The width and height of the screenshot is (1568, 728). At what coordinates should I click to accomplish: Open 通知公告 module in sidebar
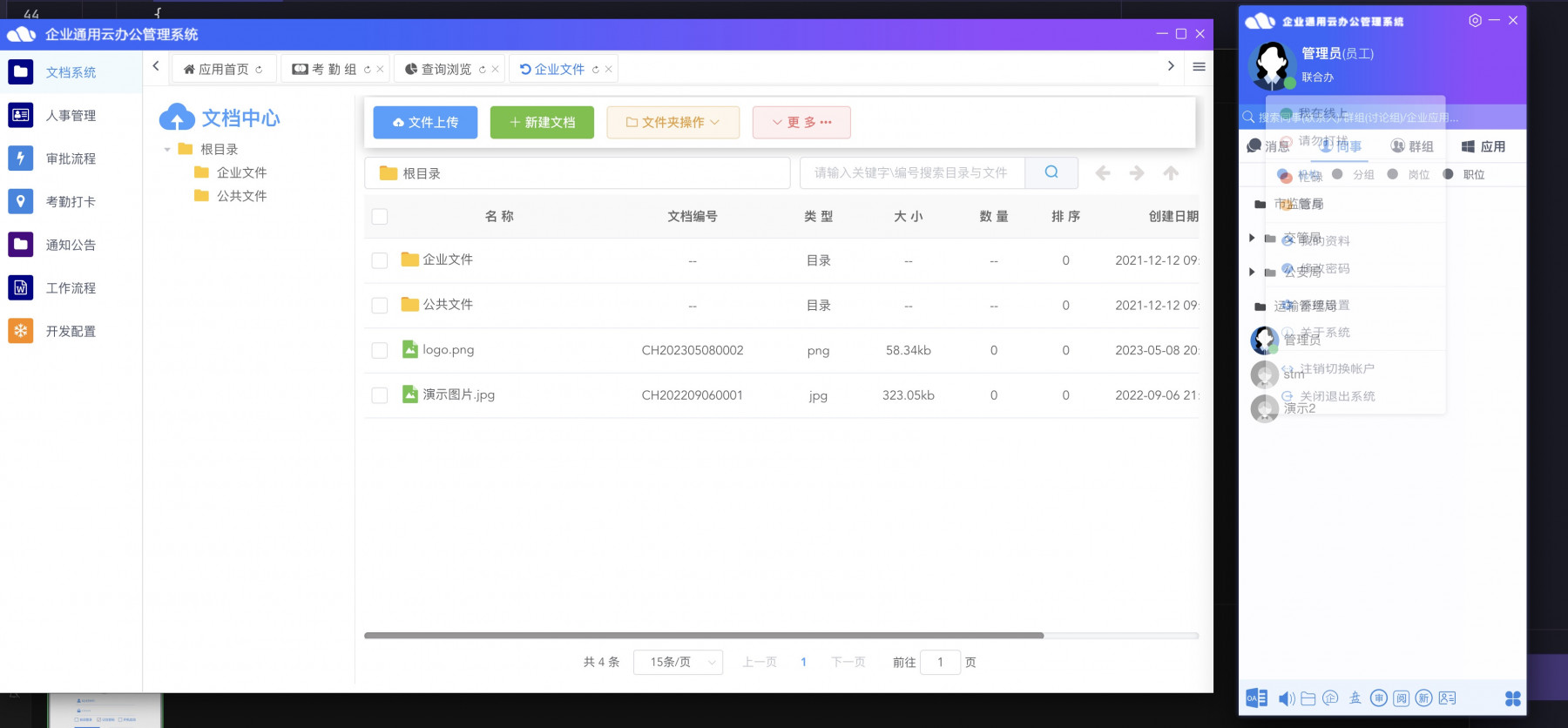pyautogui.click(x=71, y=245)
